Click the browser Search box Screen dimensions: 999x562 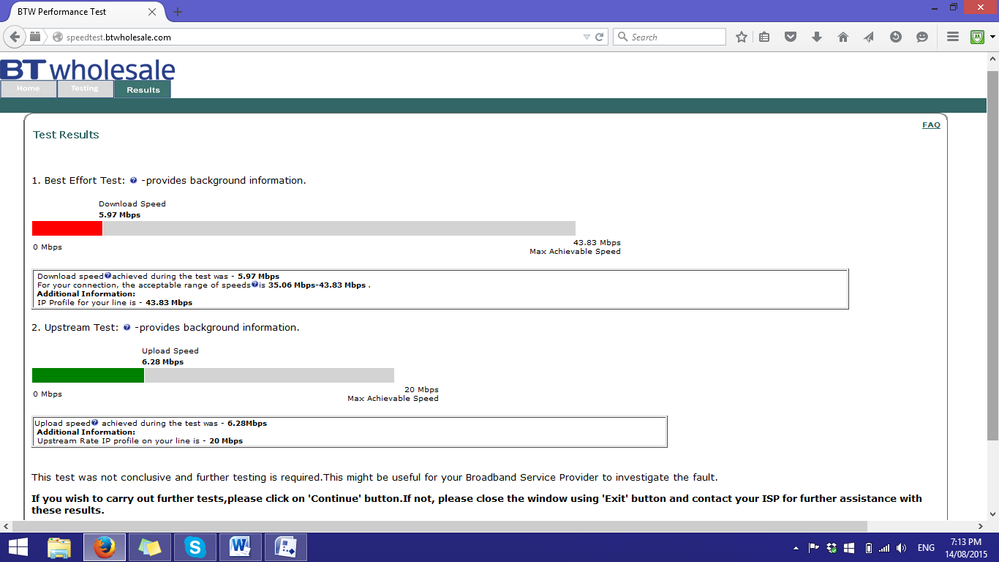coord(669,37)
